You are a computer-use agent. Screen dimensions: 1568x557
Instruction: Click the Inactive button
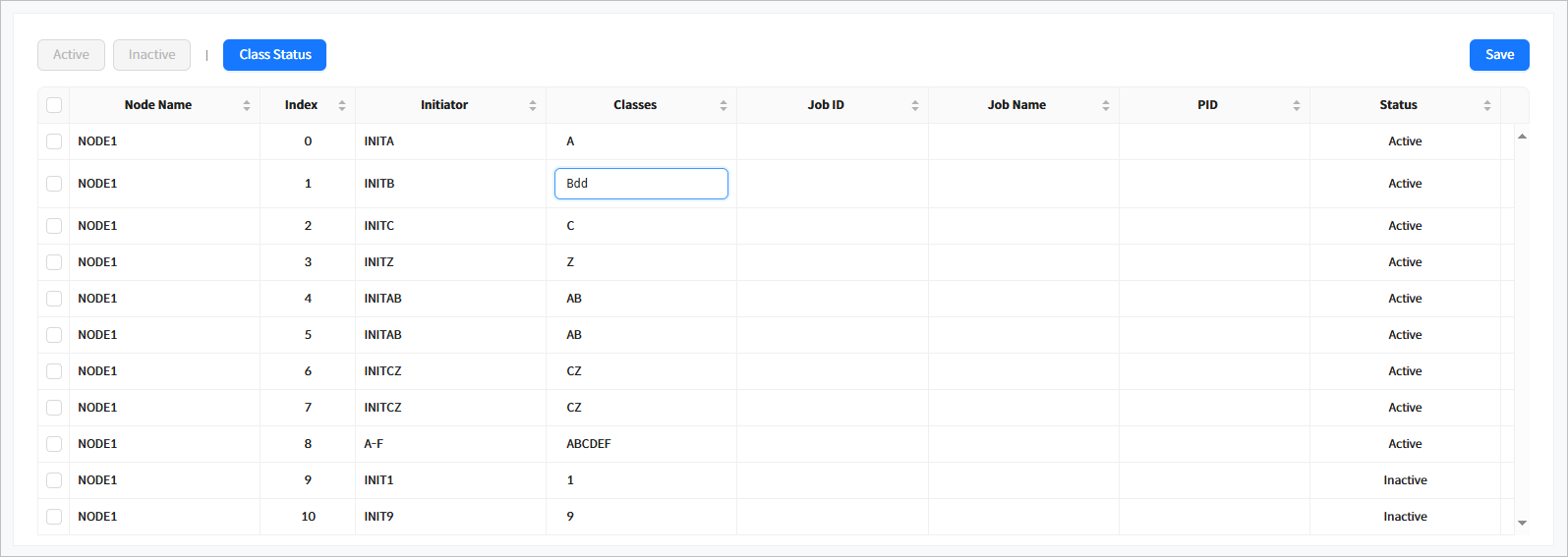[x=151, y=55]
